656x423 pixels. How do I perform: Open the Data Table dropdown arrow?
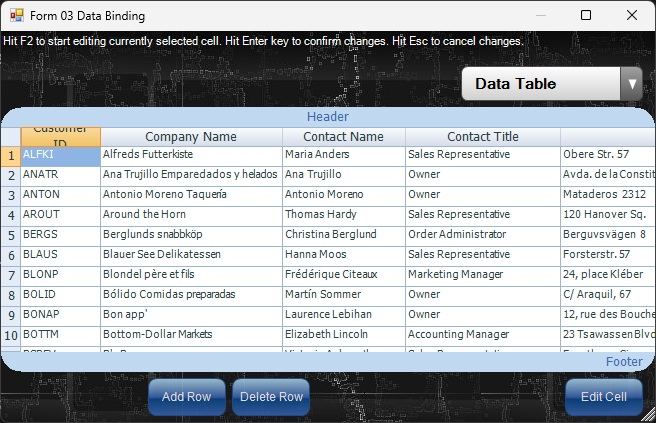click(x=630, y=85)
